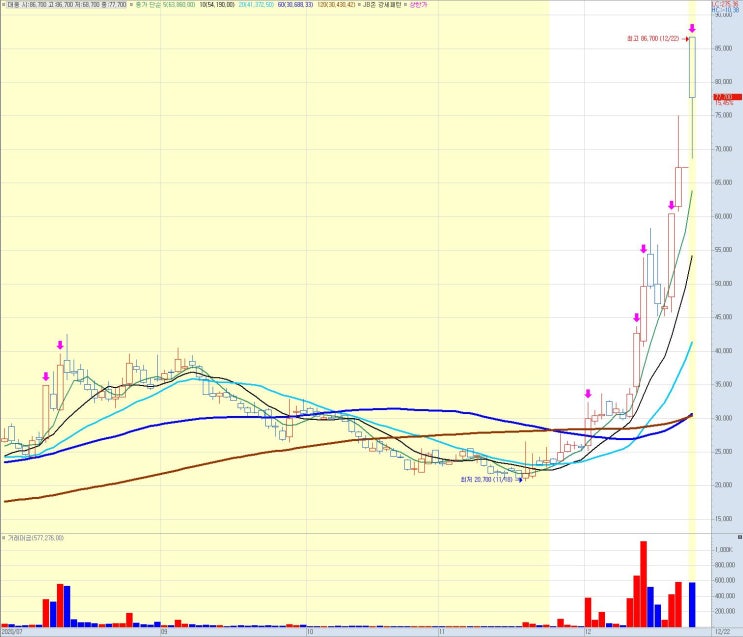
Task: Select the 120-day moving average legend
Action: pyautogui.click(x=336, y=4)
